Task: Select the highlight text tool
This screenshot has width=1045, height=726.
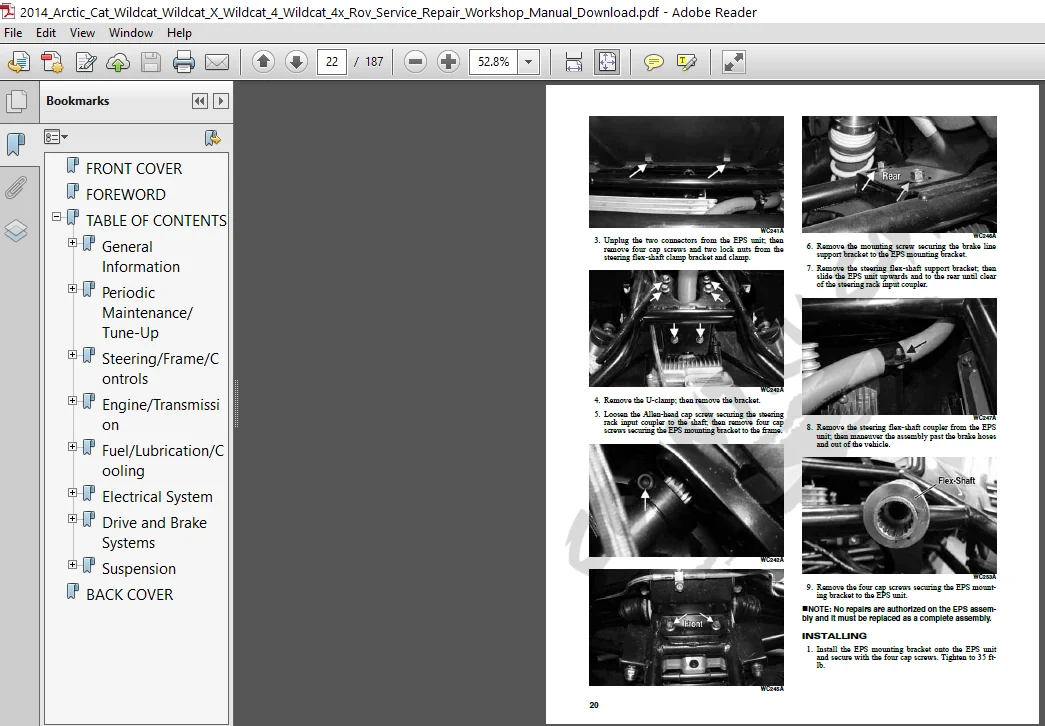Action: (686, 62)
